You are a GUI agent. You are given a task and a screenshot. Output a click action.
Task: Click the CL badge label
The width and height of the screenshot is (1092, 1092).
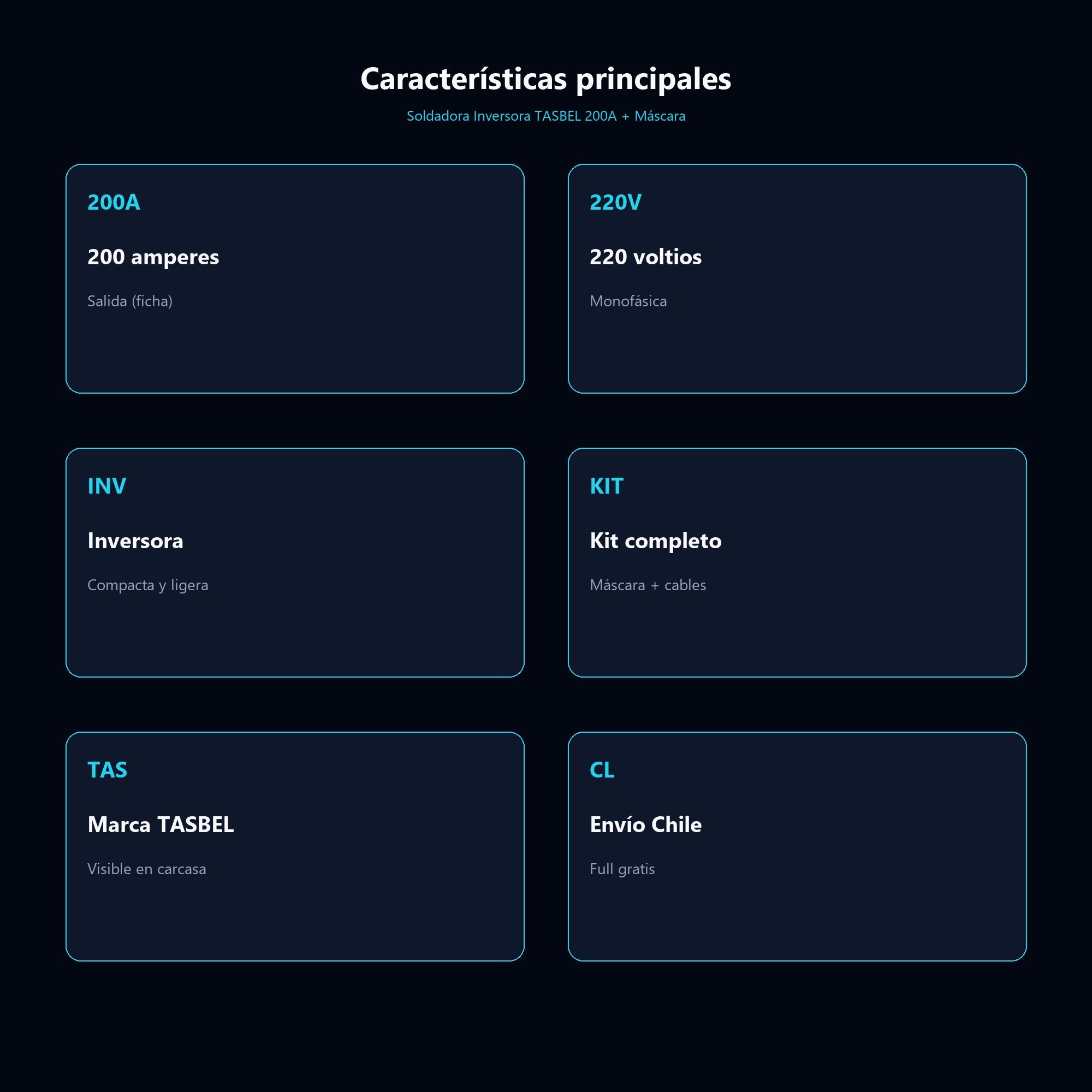[x=602, y=770]
